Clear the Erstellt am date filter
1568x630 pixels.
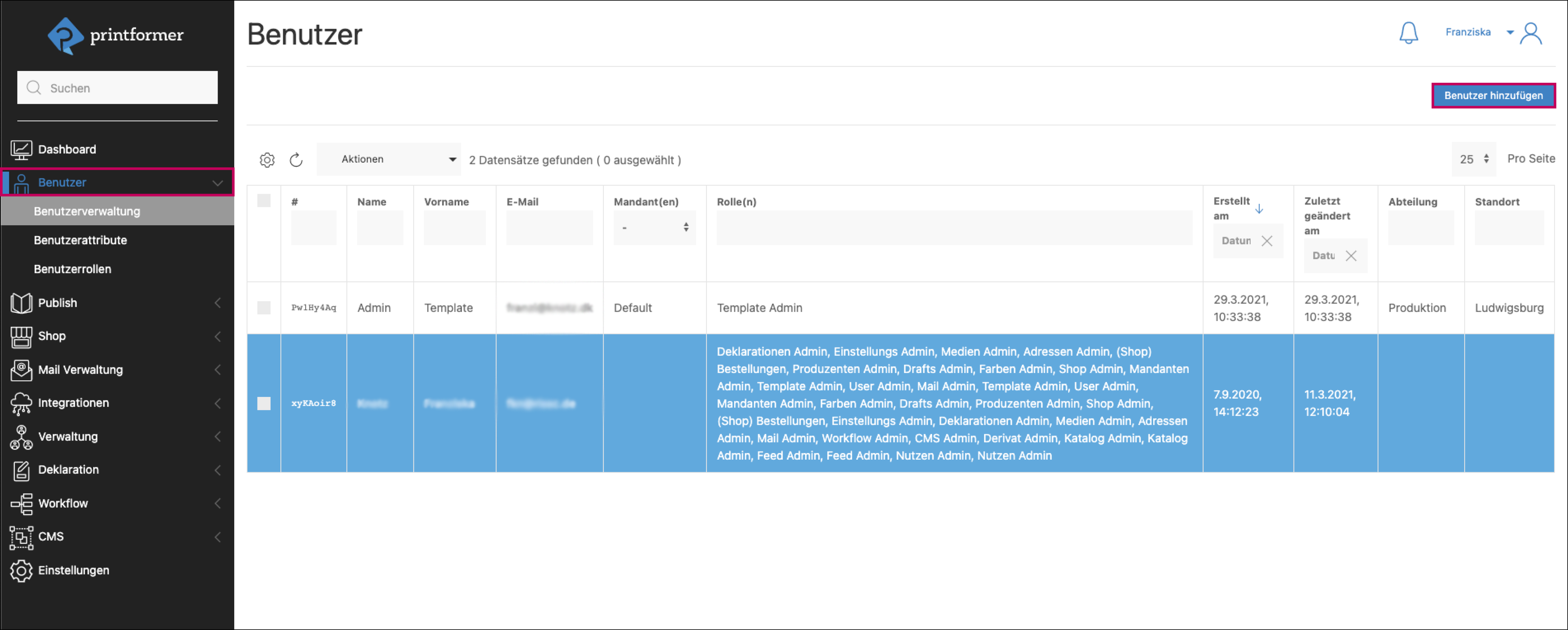pyautogui.click(x=1267, y=241)
